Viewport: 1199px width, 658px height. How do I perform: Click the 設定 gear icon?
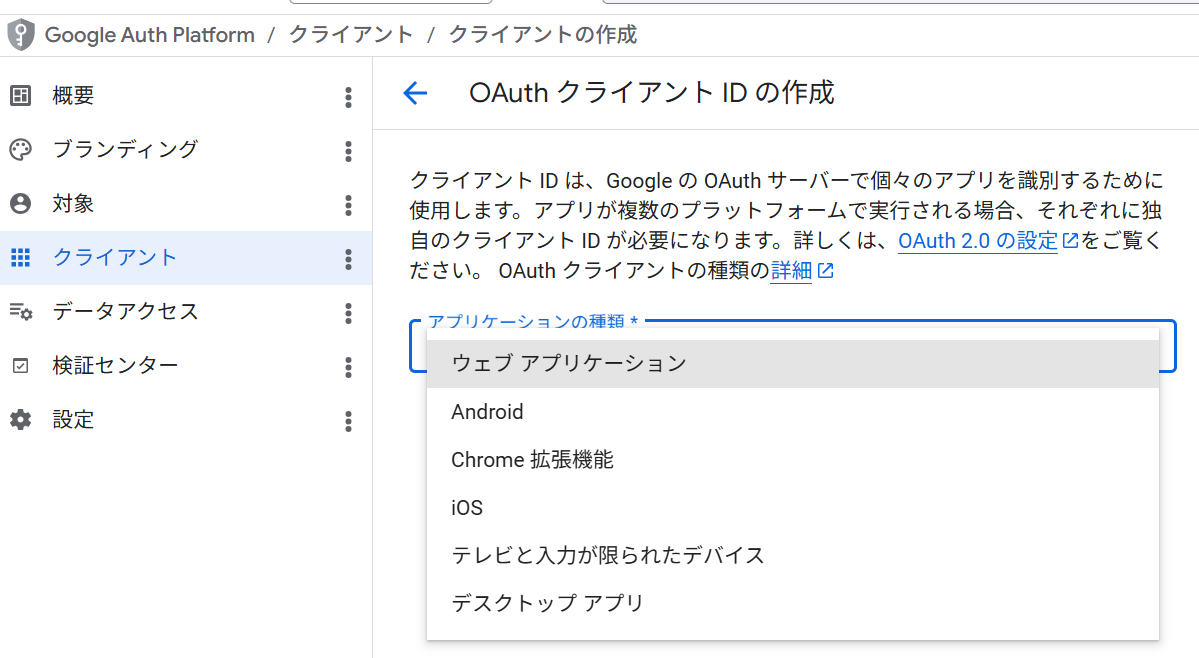tap(21, 420)
